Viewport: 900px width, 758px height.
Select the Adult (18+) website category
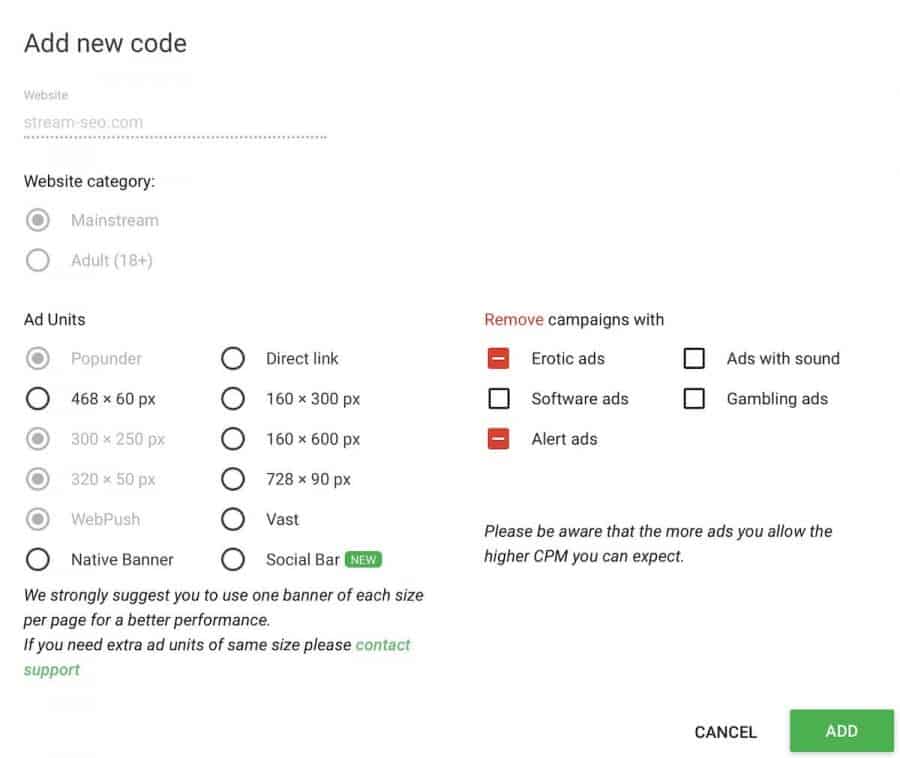pos(37,261)
